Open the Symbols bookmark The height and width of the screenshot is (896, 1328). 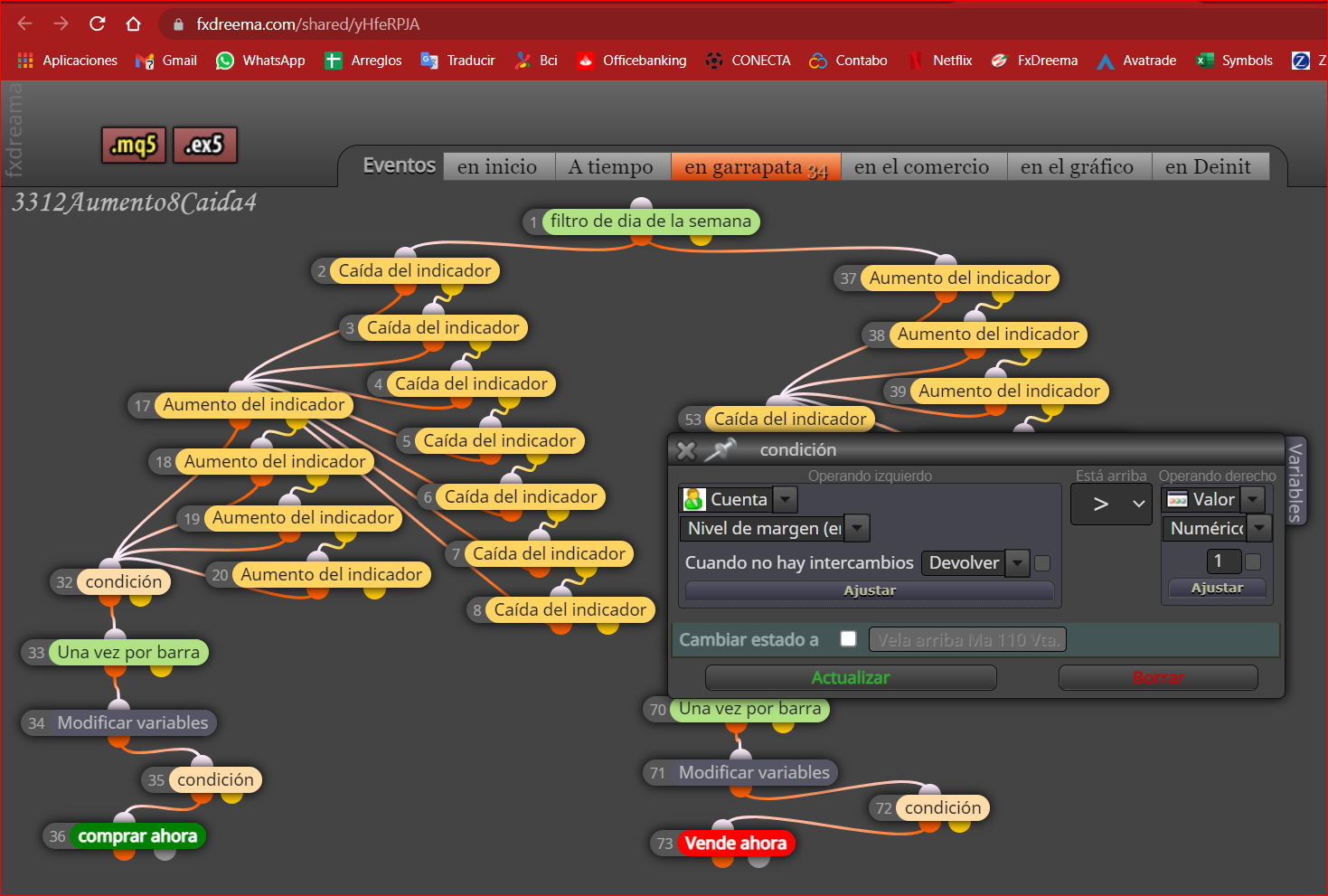tap(1234, 61)
